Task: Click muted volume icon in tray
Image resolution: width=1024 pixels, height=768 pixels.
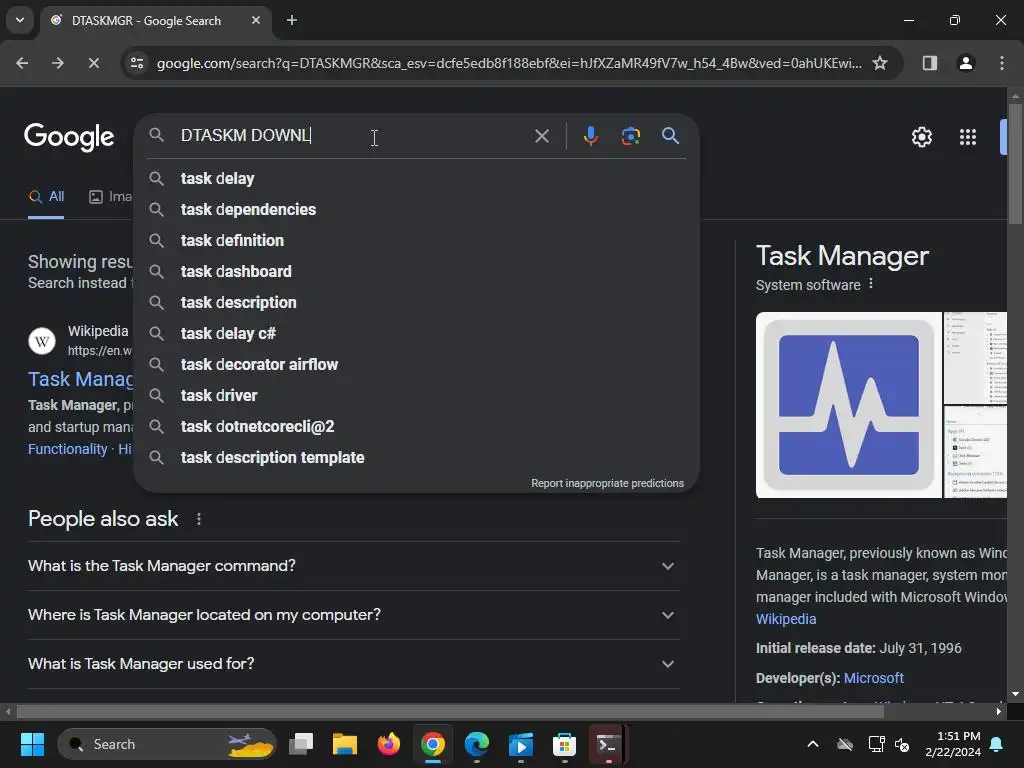Action: (902, 744)
